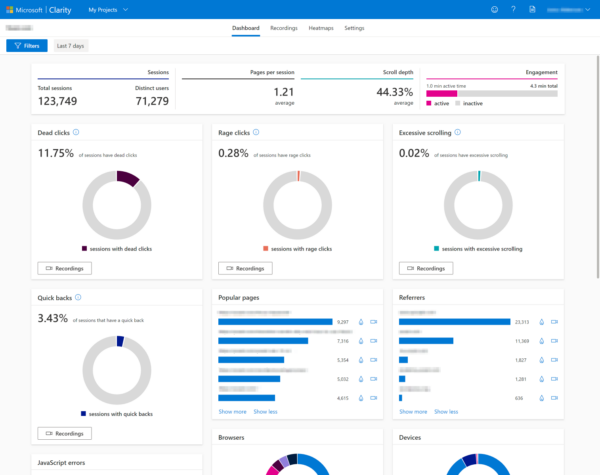Click the Filters button
The image size is (600, 475).
point(26,46)
